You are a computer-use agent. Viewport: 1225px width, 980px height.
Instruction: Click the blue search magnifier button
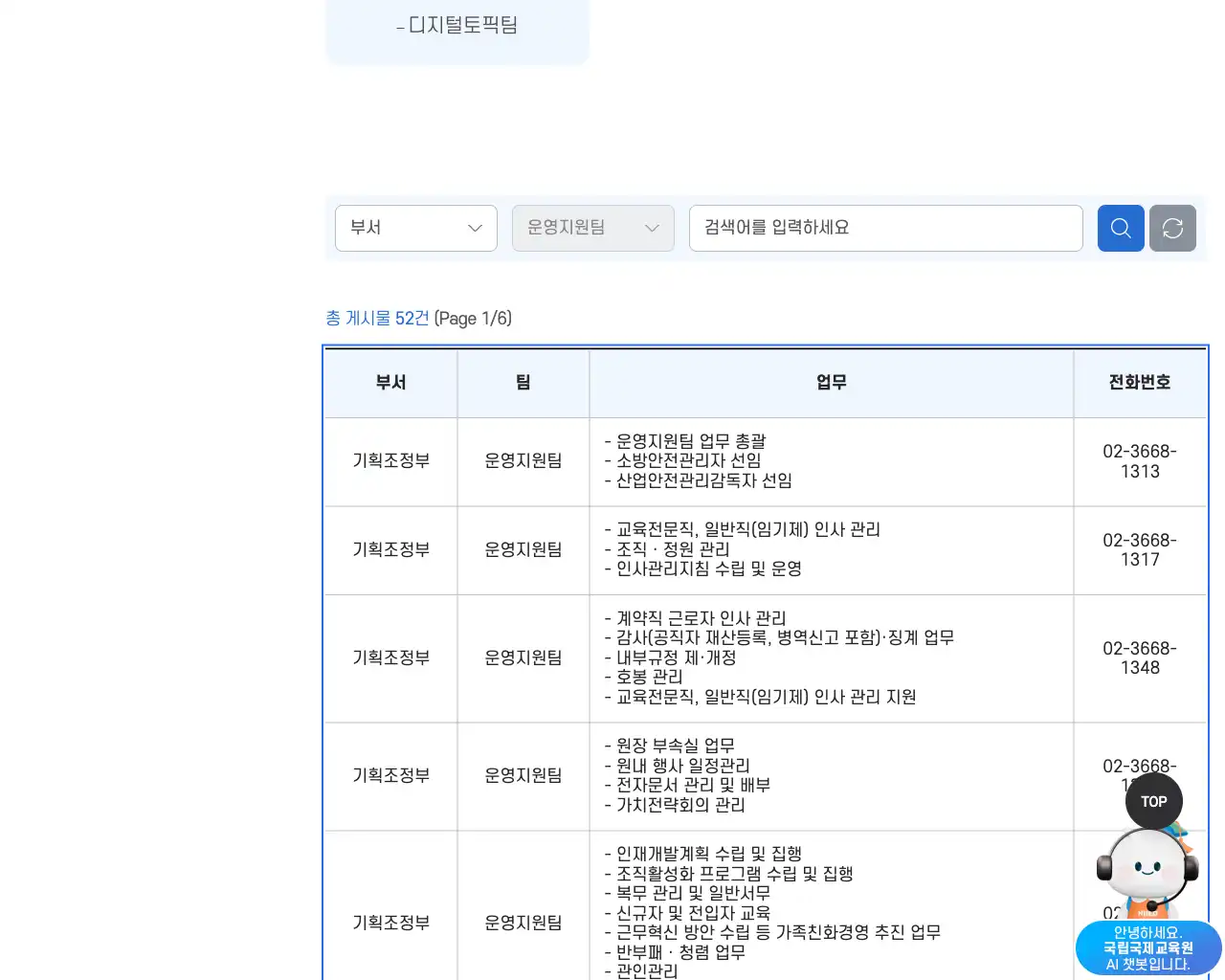1121,229
